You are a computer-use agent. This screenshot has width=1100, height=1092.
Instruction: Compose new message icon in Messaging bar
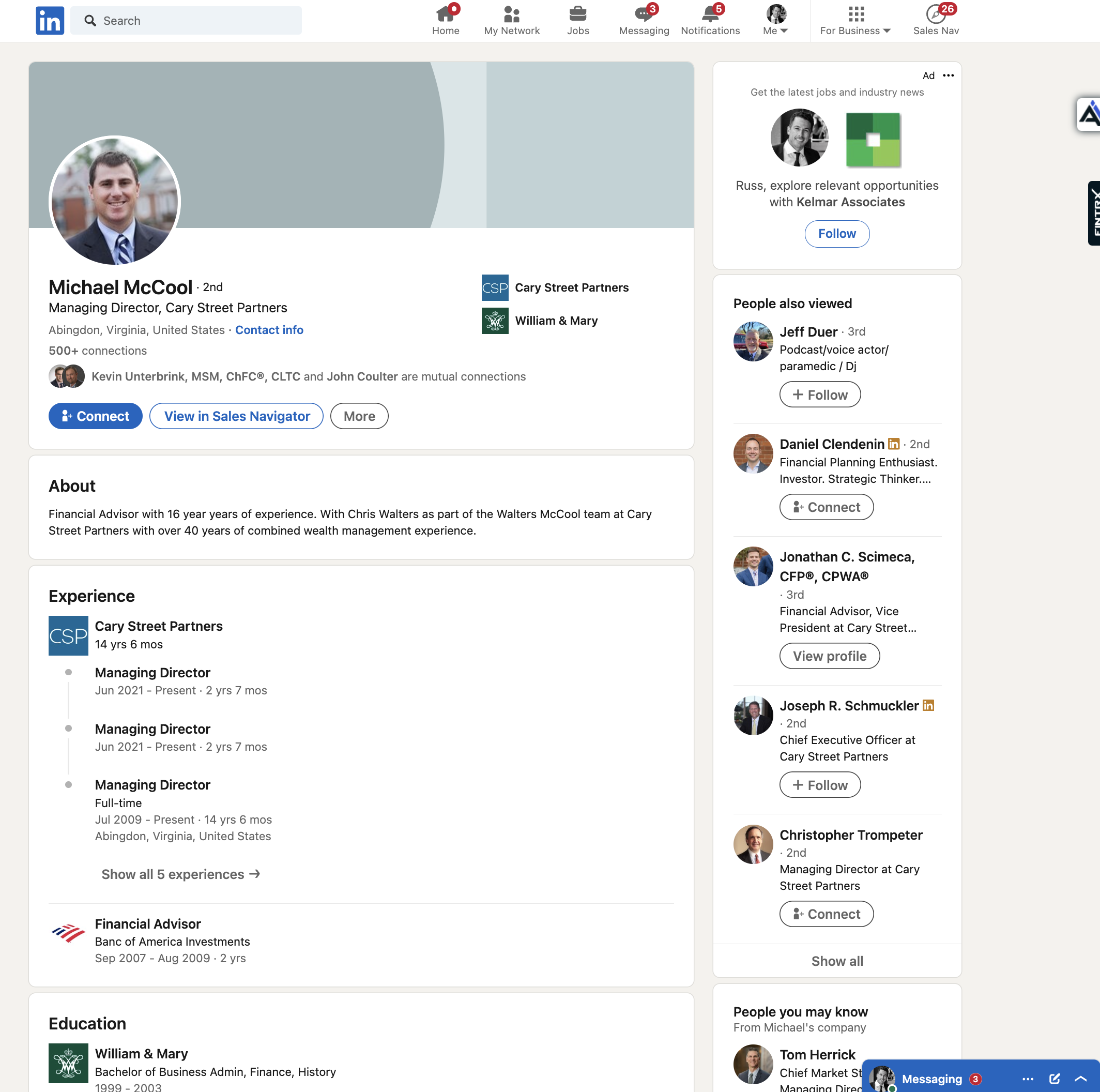(1055, 1079)
